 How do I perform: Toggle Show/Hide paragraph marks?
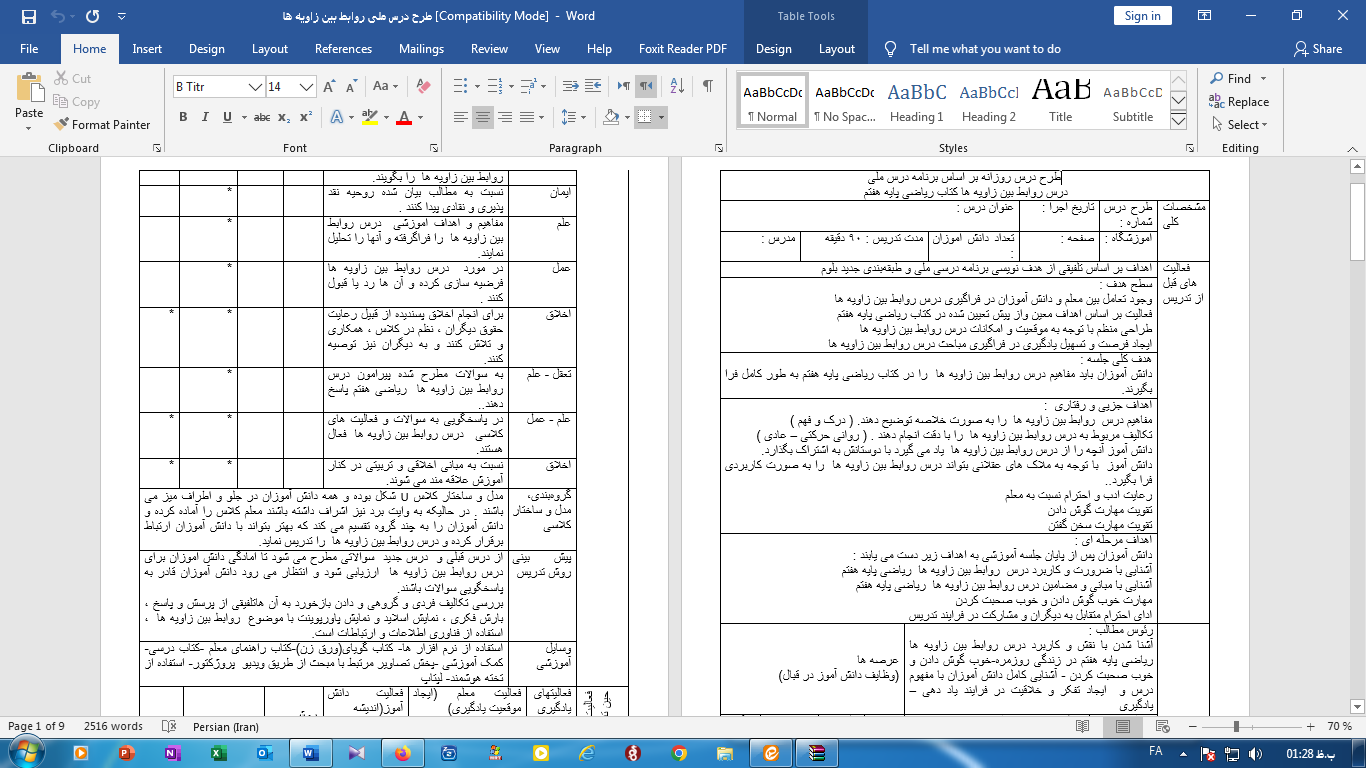tap(707, 86)
